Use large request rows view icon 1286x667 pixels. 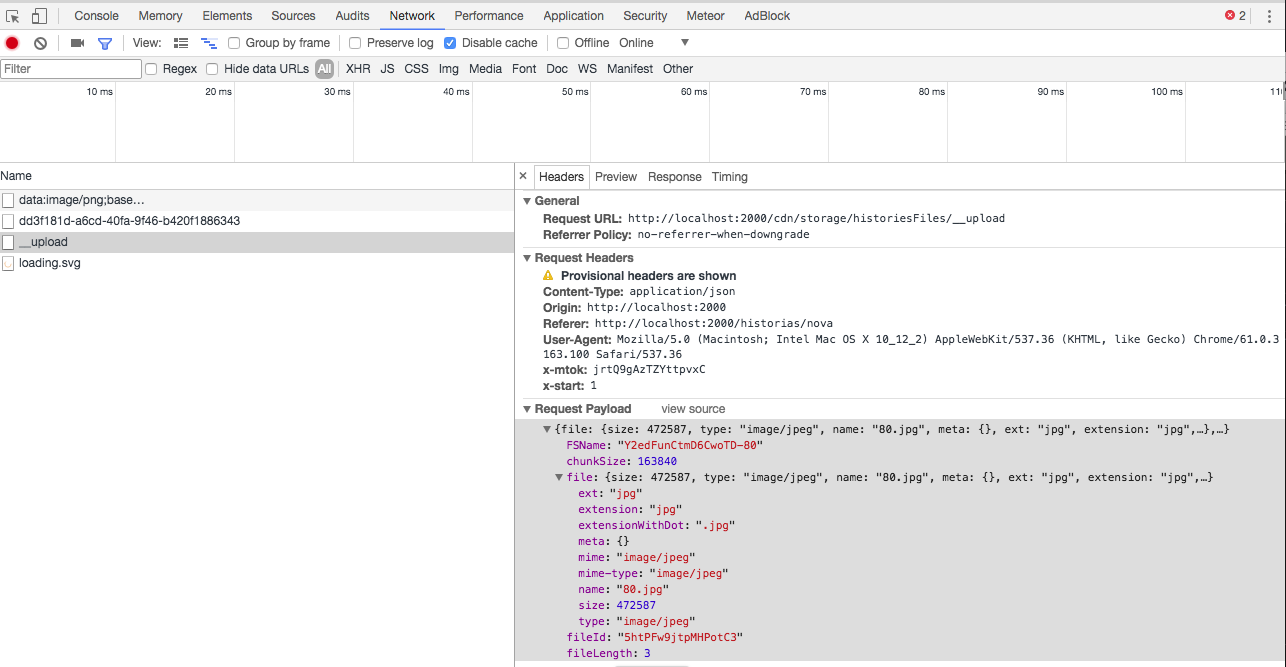click(180, 42)
